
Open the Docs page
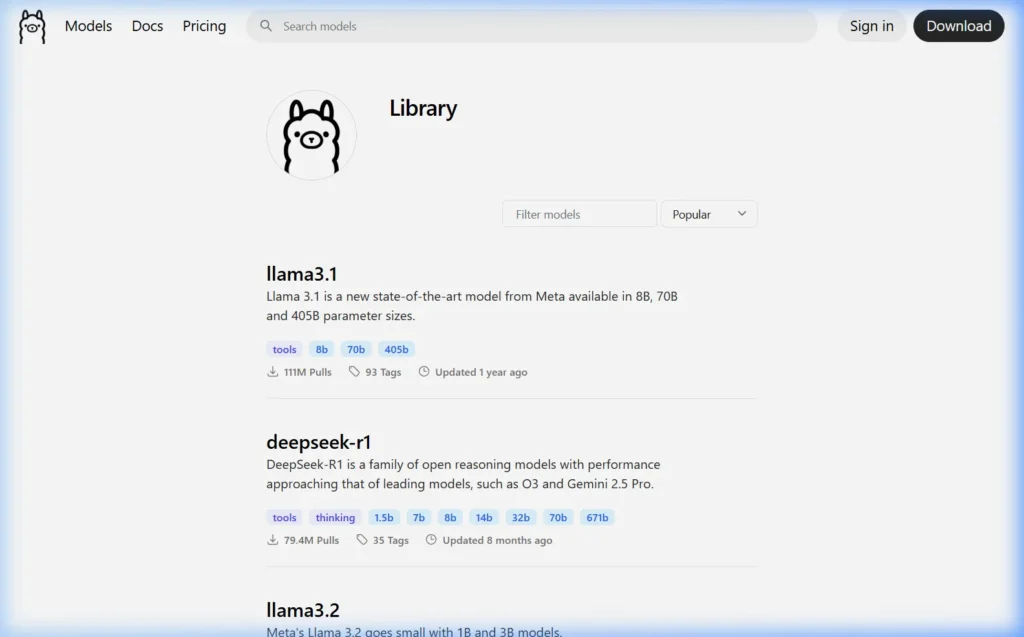(147, 26)
